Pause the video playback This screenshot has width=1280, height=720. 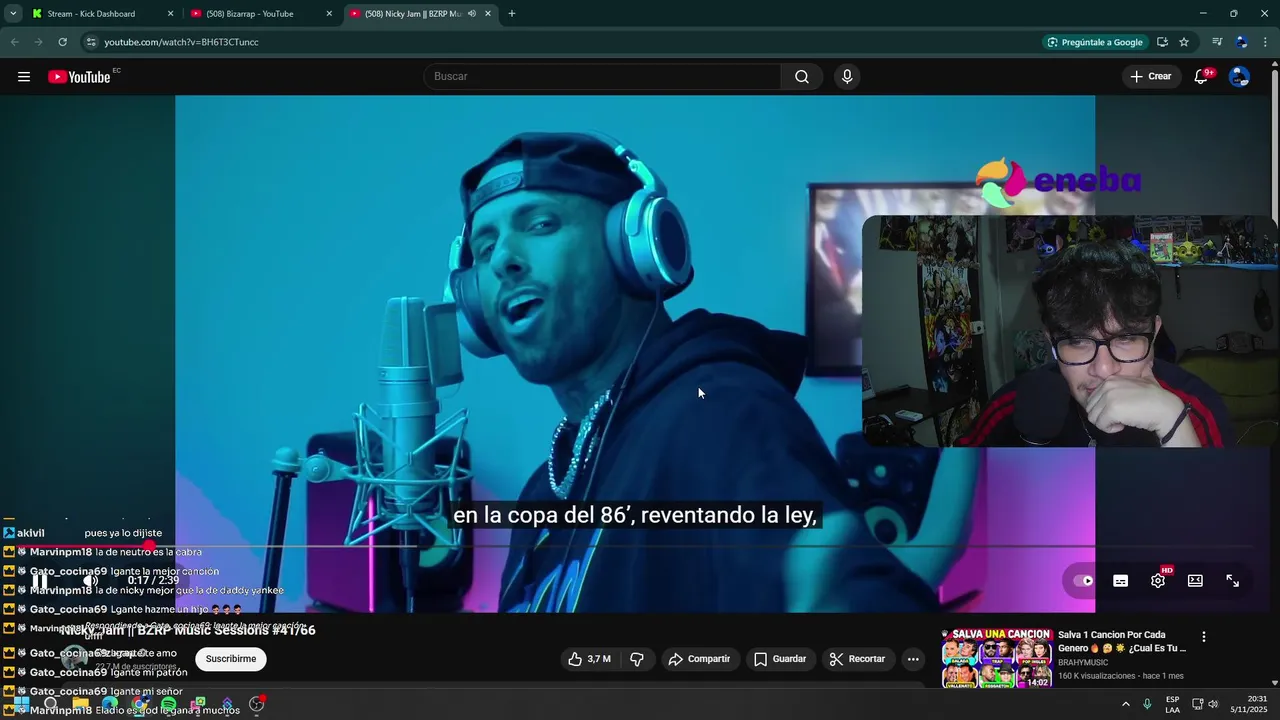coord(40,580)
